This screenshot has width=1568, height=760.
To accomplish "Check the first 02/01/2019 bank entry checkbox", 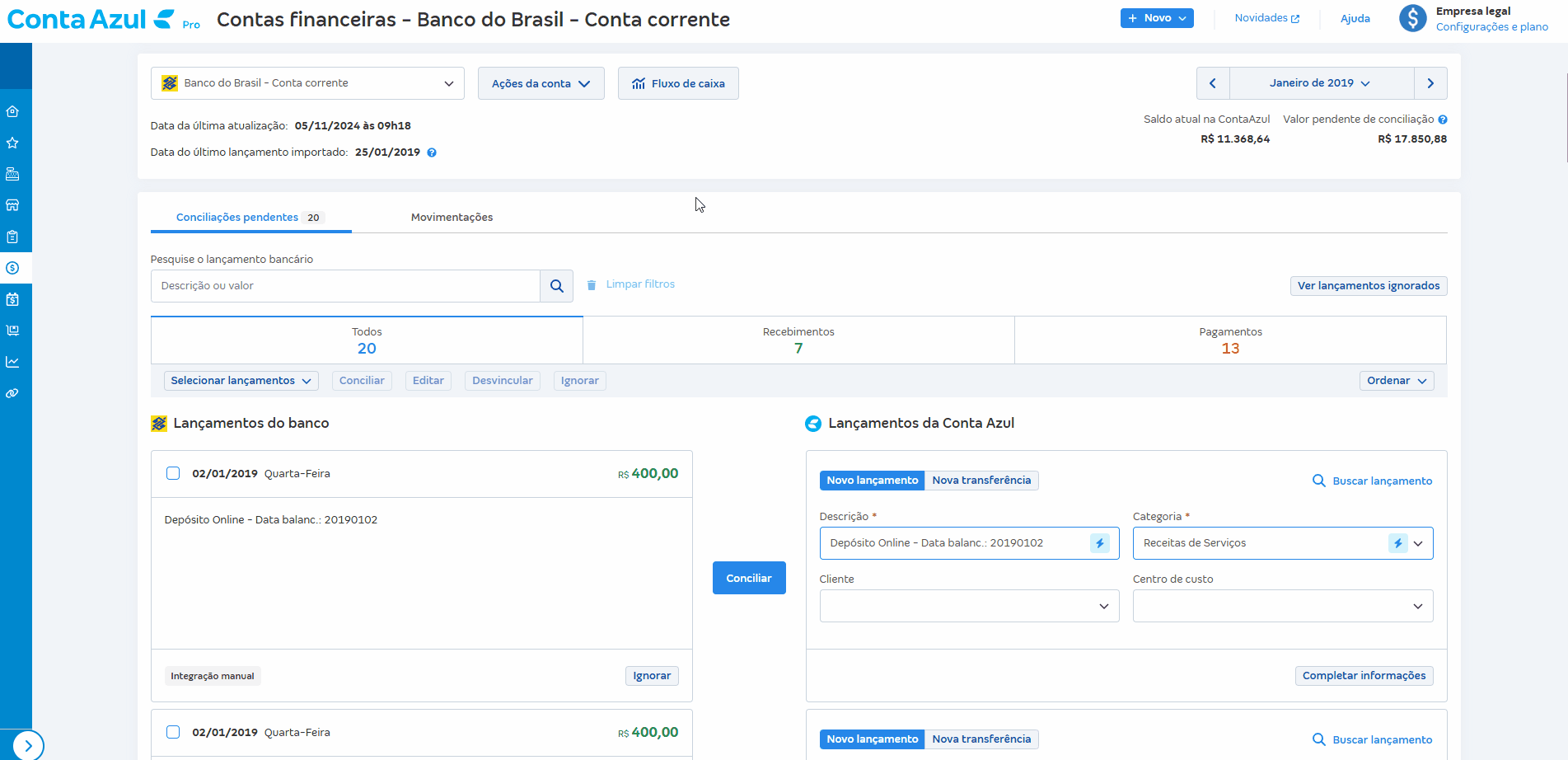I will (173, 473).
